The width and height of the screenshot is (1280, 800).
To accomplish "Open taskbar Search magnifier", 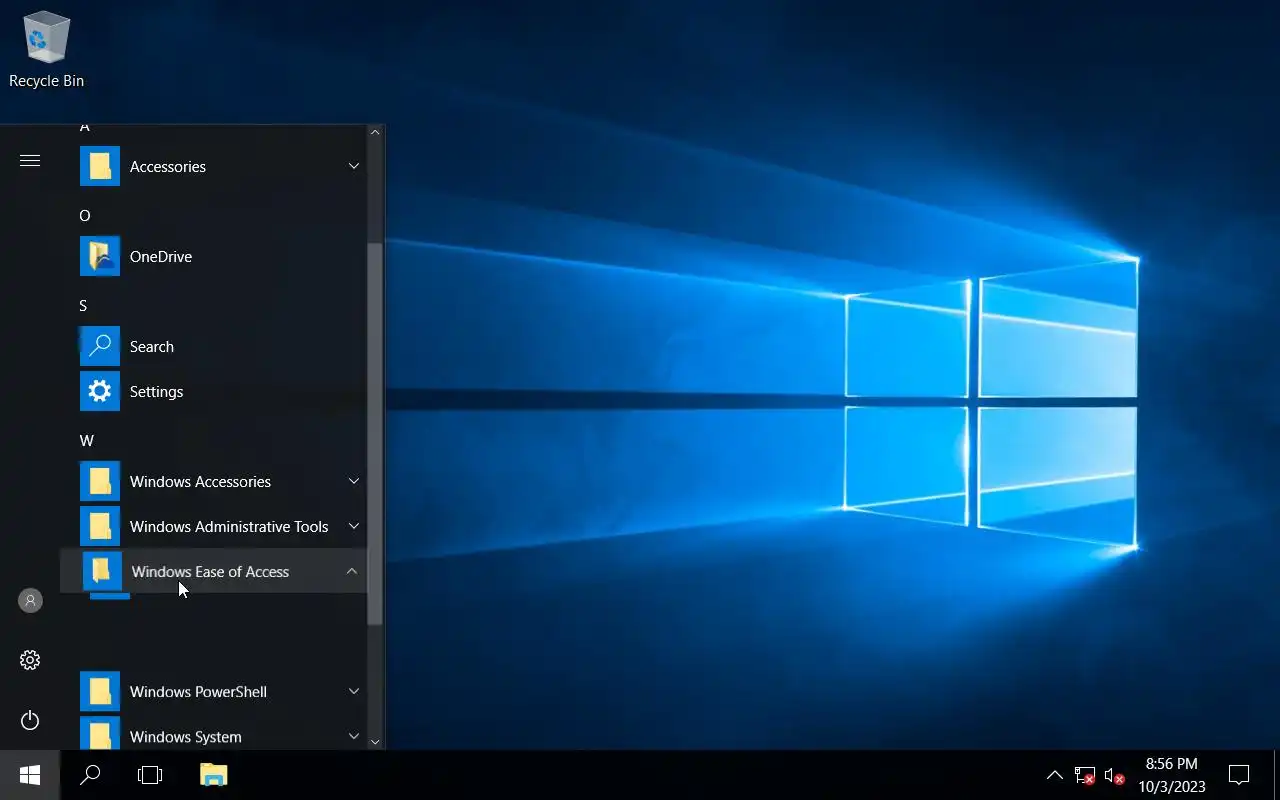I will [x=90, y=775].
